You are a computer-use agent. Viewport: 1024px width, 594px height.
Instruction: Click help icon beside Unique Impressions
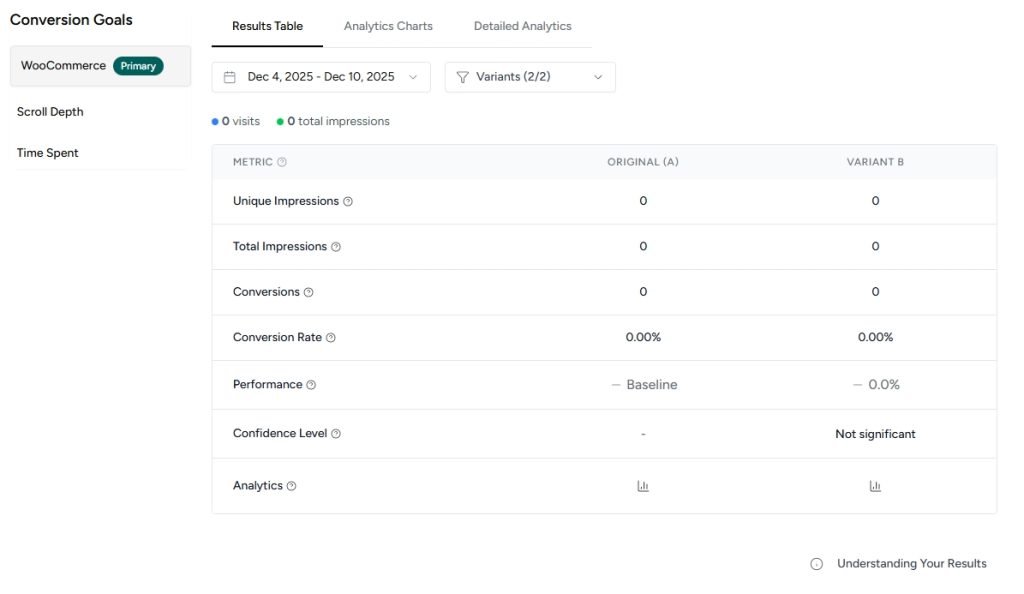(x=348, y=201)
